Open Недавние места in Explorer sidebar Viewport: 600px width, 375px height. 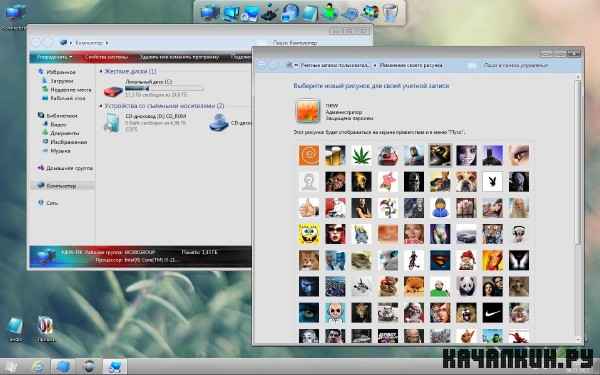(71, 90)
